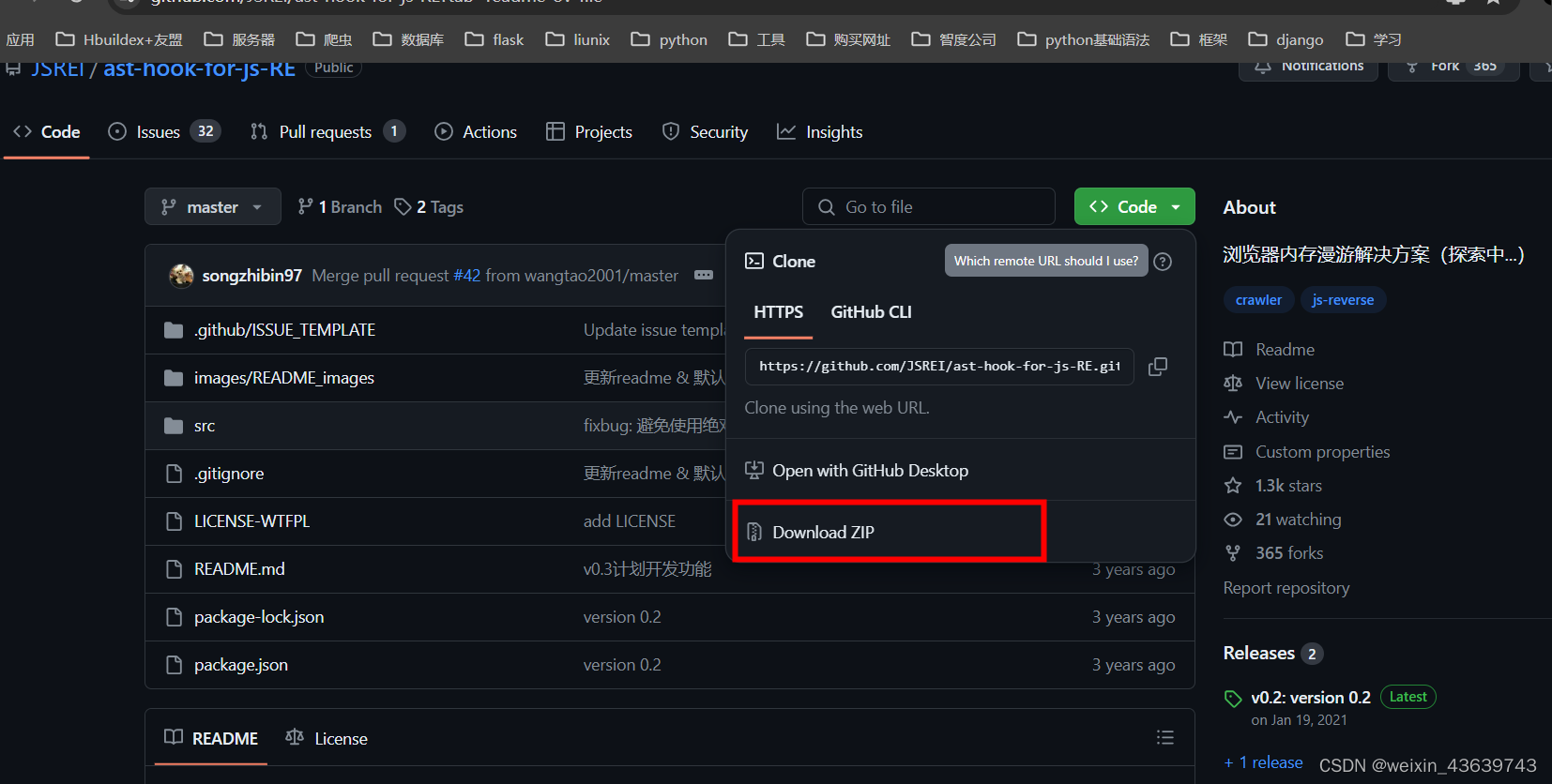
Task: Open the master branch selector
Action: (212, 206)
